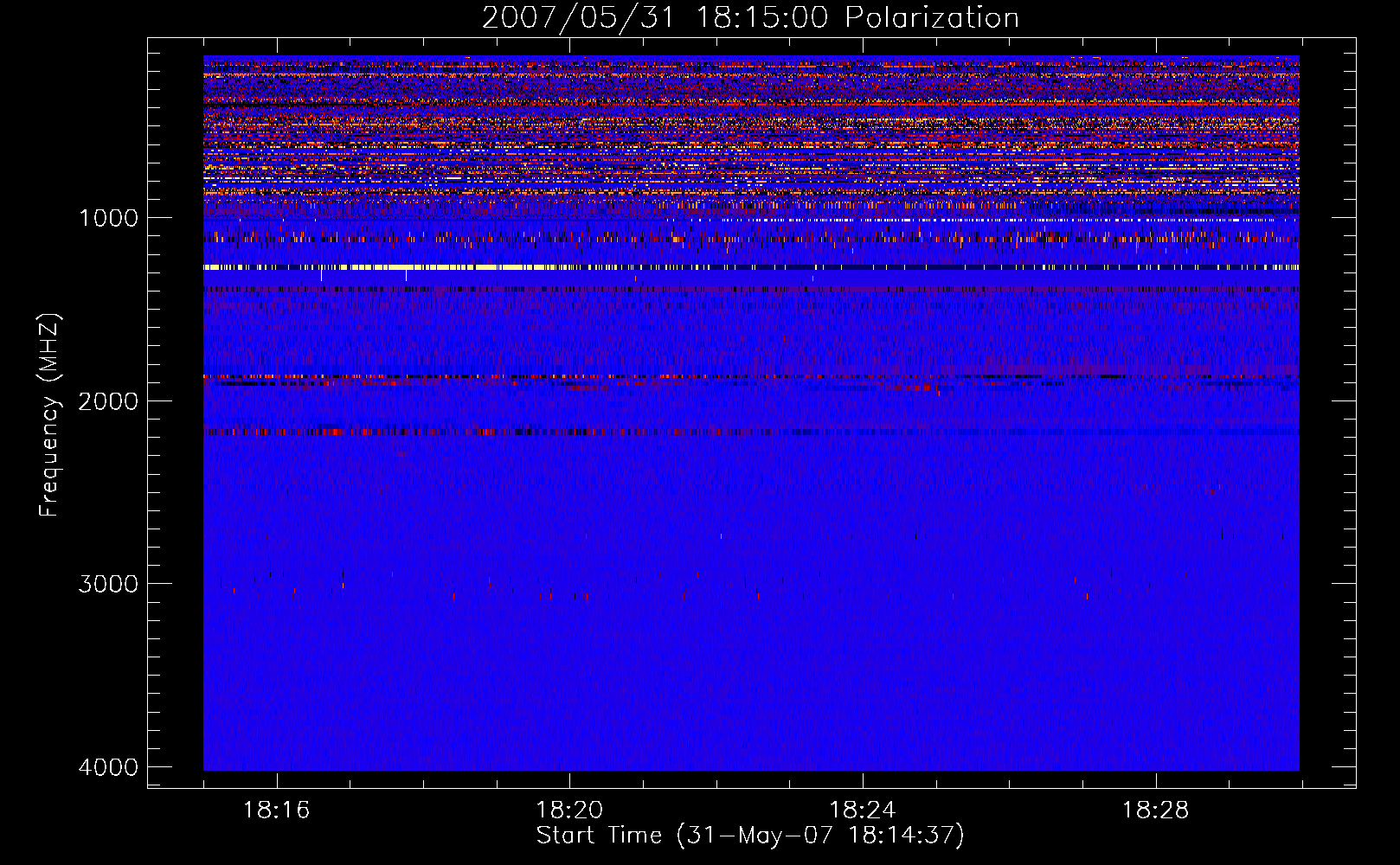Click the 4000 frequency tick label

click(108, 767)
